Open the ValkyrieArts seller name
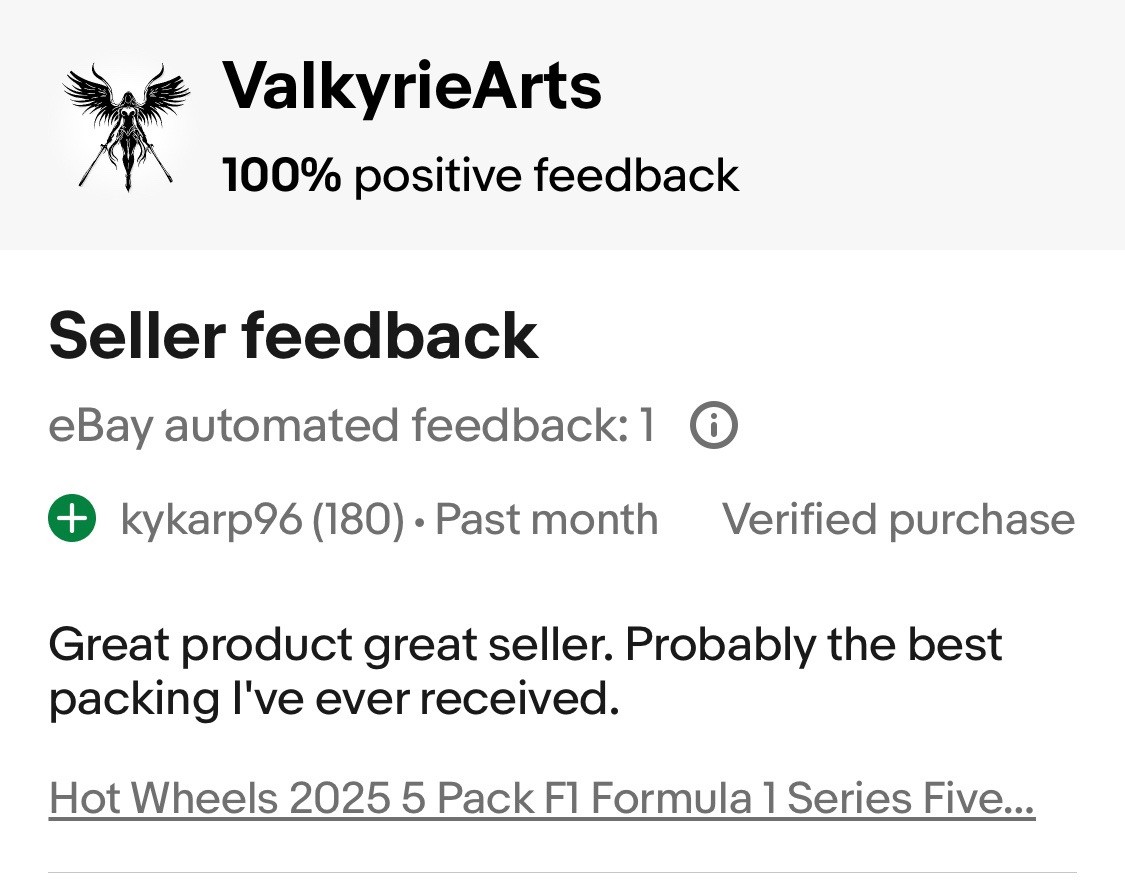Viewport: 1125px width, 883px height. click(412, 86)
